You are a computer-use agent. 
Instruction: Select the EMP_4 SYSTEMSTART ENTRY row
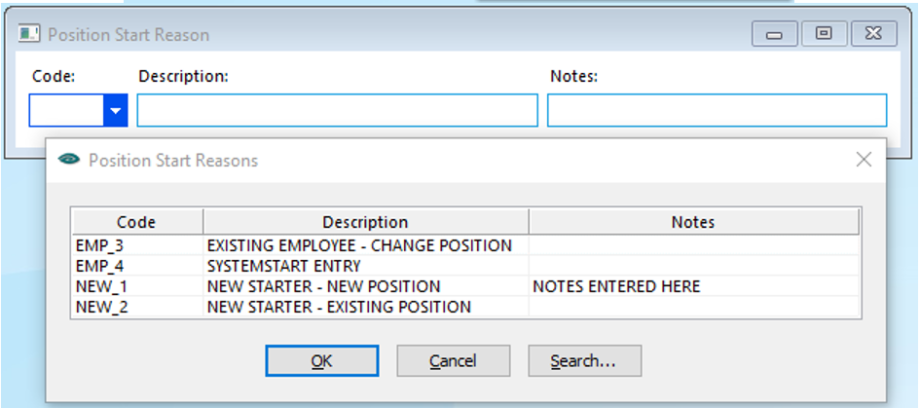(466, 266)
